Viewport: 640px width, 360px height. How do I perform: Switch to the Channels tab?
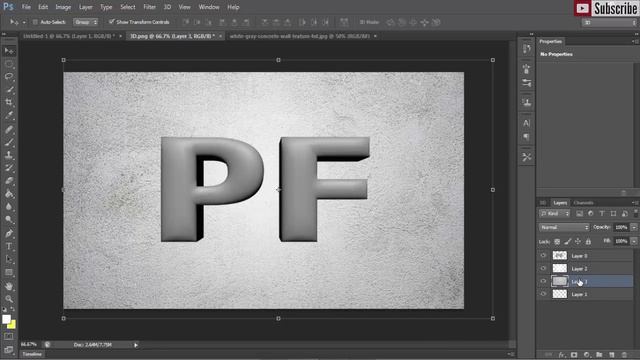pos(583,203)
